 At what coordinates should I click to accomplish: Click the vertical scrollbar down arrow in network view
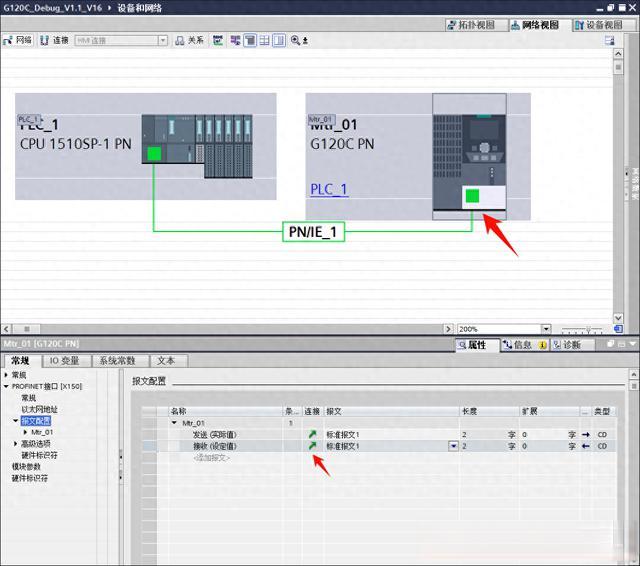(x=618, y=318)
